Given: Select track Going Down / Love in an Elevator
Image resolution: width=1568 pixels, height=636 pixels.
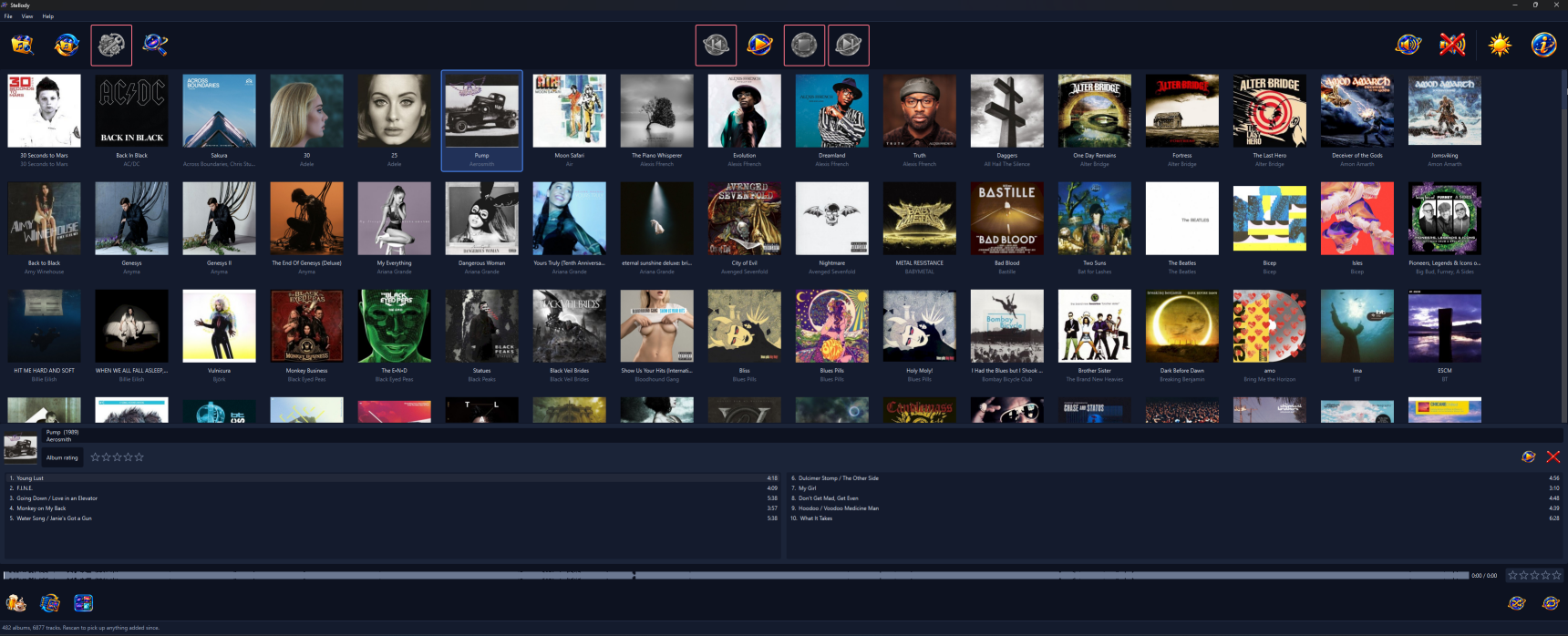Looking at the screenshot, I should 393,498.
